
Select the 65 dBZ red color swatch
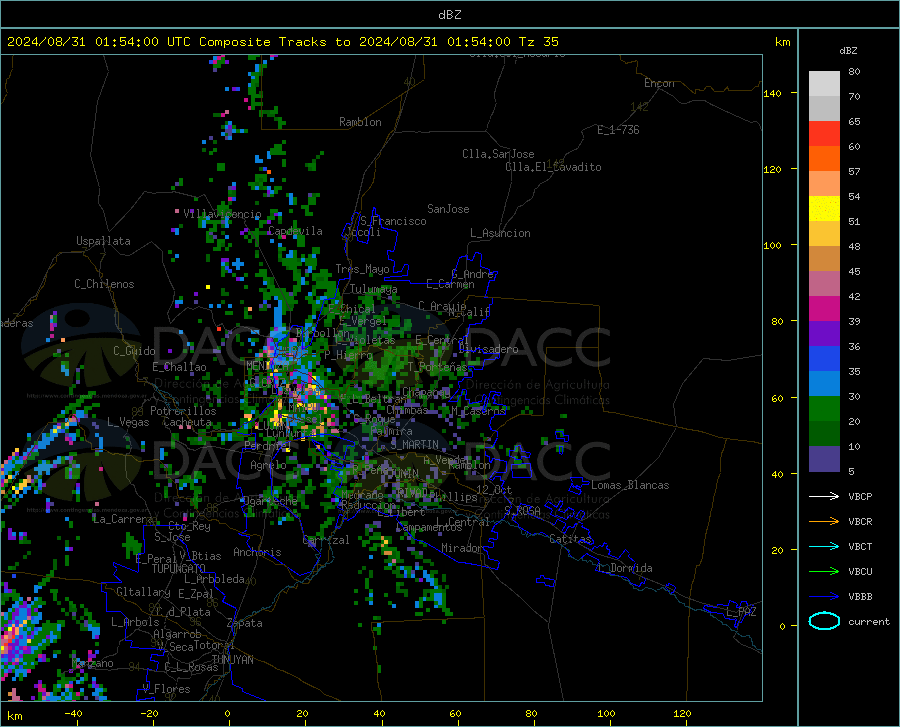(824, 134)
